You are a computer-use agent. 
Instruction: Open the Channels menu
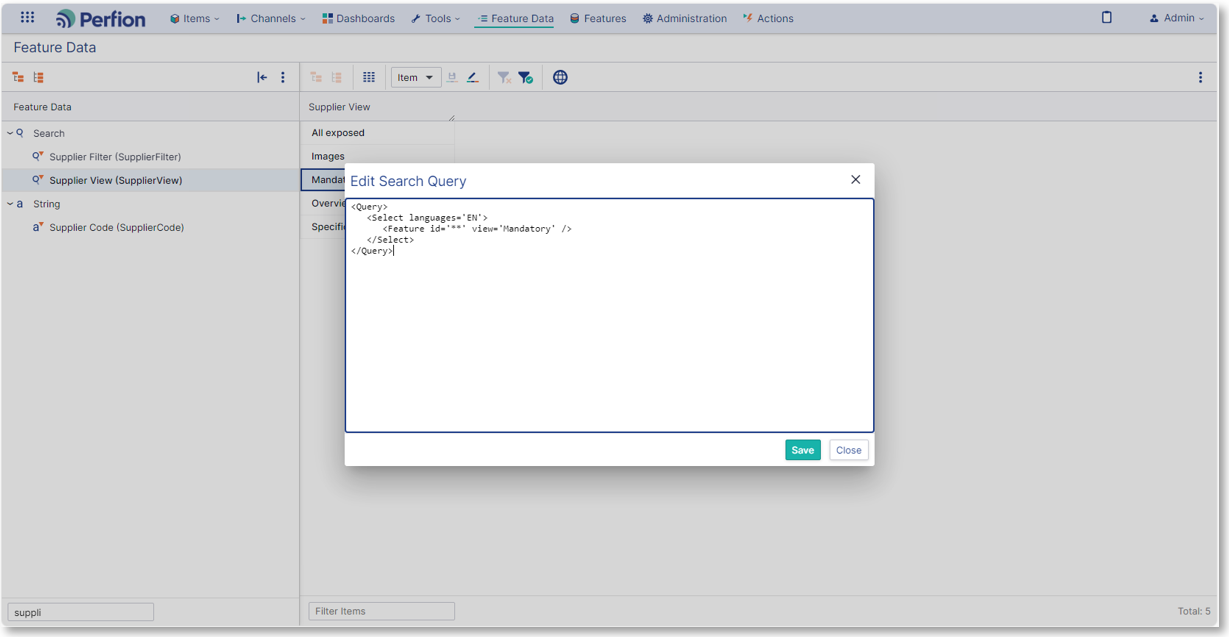pos(271,18)
